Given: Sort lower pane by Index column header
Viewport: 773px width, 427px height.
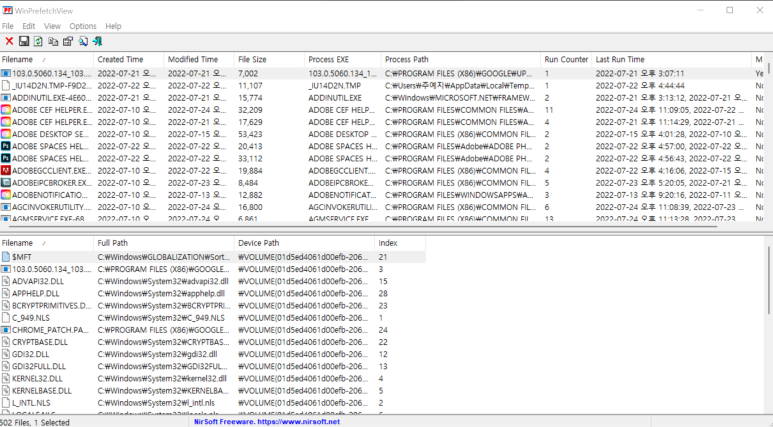Looking at the screenshot, I should click(x=400, y=243).
